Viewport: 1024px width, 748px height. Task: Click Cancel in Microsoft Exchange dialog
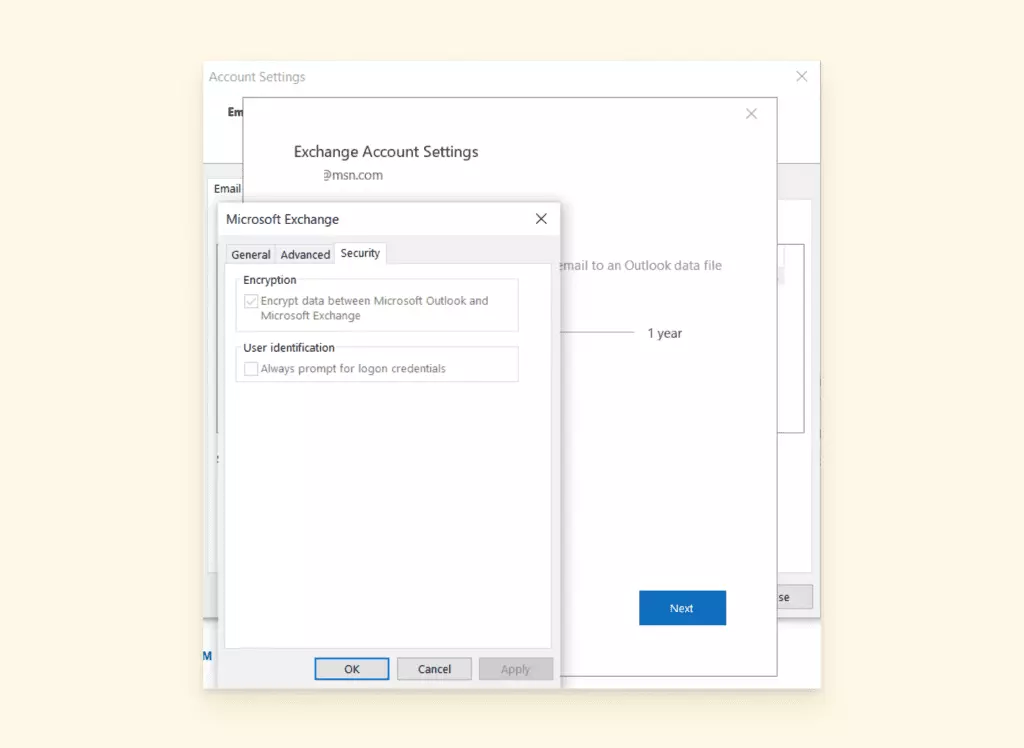(x=434, y=669)
